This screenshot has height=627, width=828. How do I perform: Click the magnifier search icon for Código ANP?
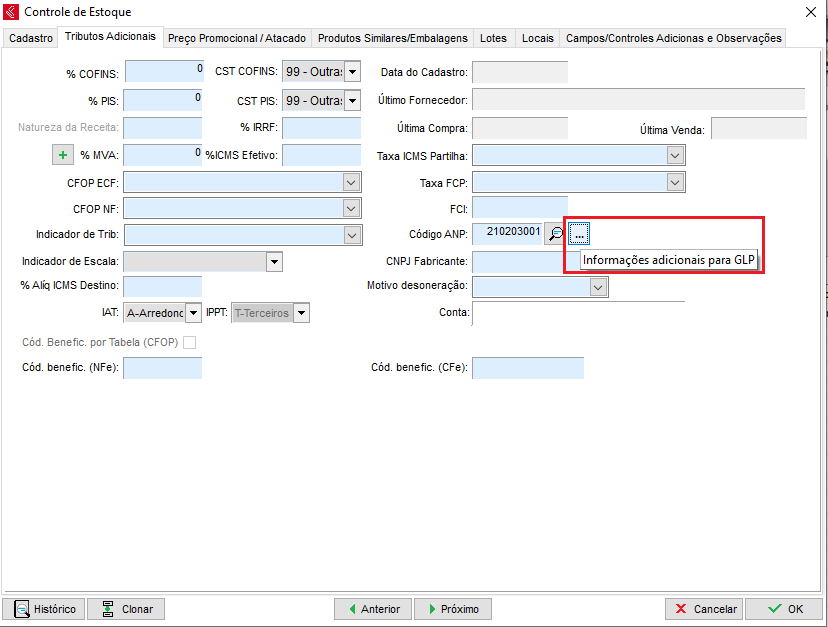click(556, 233)
